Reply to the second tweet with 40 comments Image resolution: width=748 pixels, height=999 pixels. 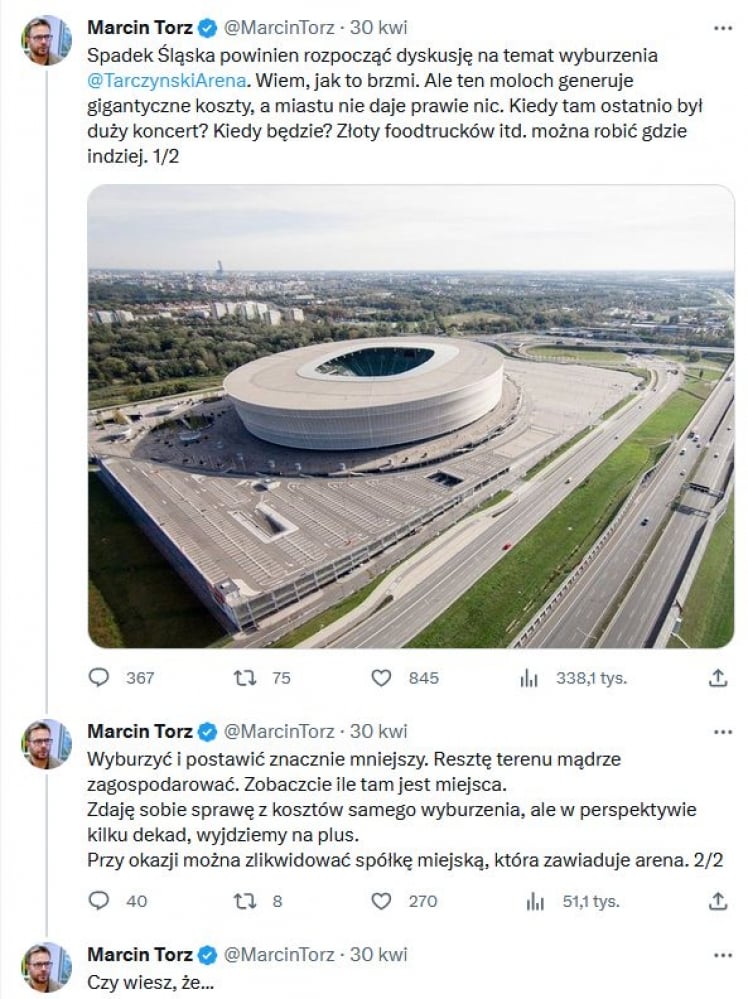click(99, 901)
